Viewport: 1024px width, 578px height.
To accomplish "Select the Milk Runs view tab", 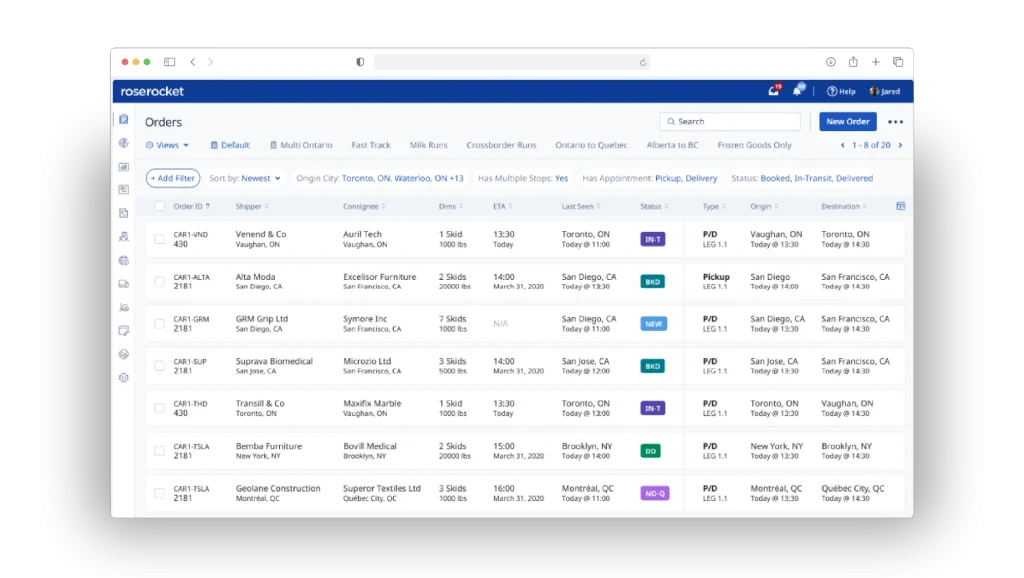I will [x=428, y=145].
